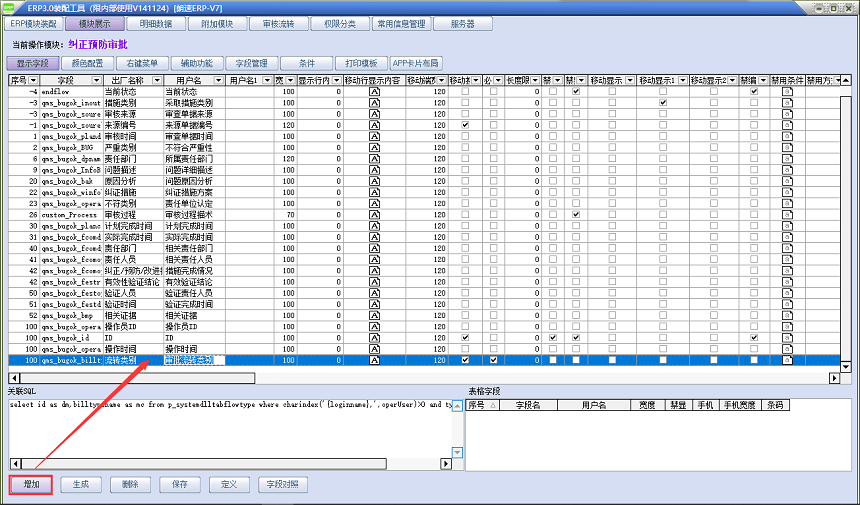Click the 'A' content icon in the 严重类别 row
The width and height of the screenshot is (860, 505).
(x=374, y=147)
